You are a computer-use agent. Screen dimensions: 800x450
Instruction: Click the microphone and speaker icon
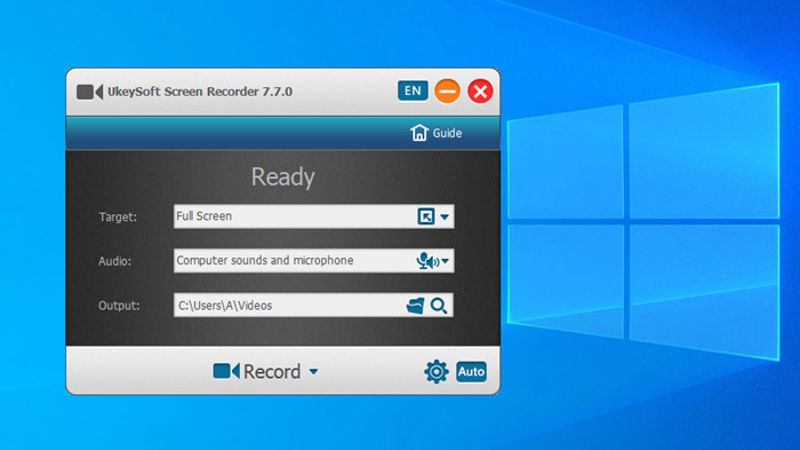click(x=428, y=261)
